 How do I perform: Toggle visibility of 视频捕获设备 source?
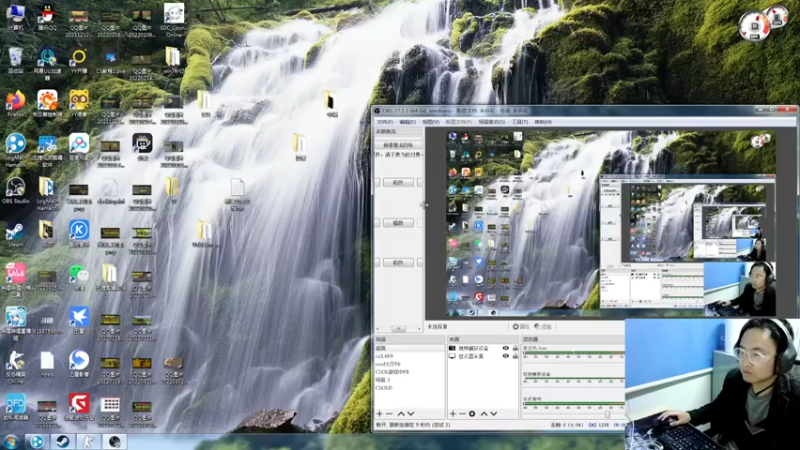click(505, 348)
